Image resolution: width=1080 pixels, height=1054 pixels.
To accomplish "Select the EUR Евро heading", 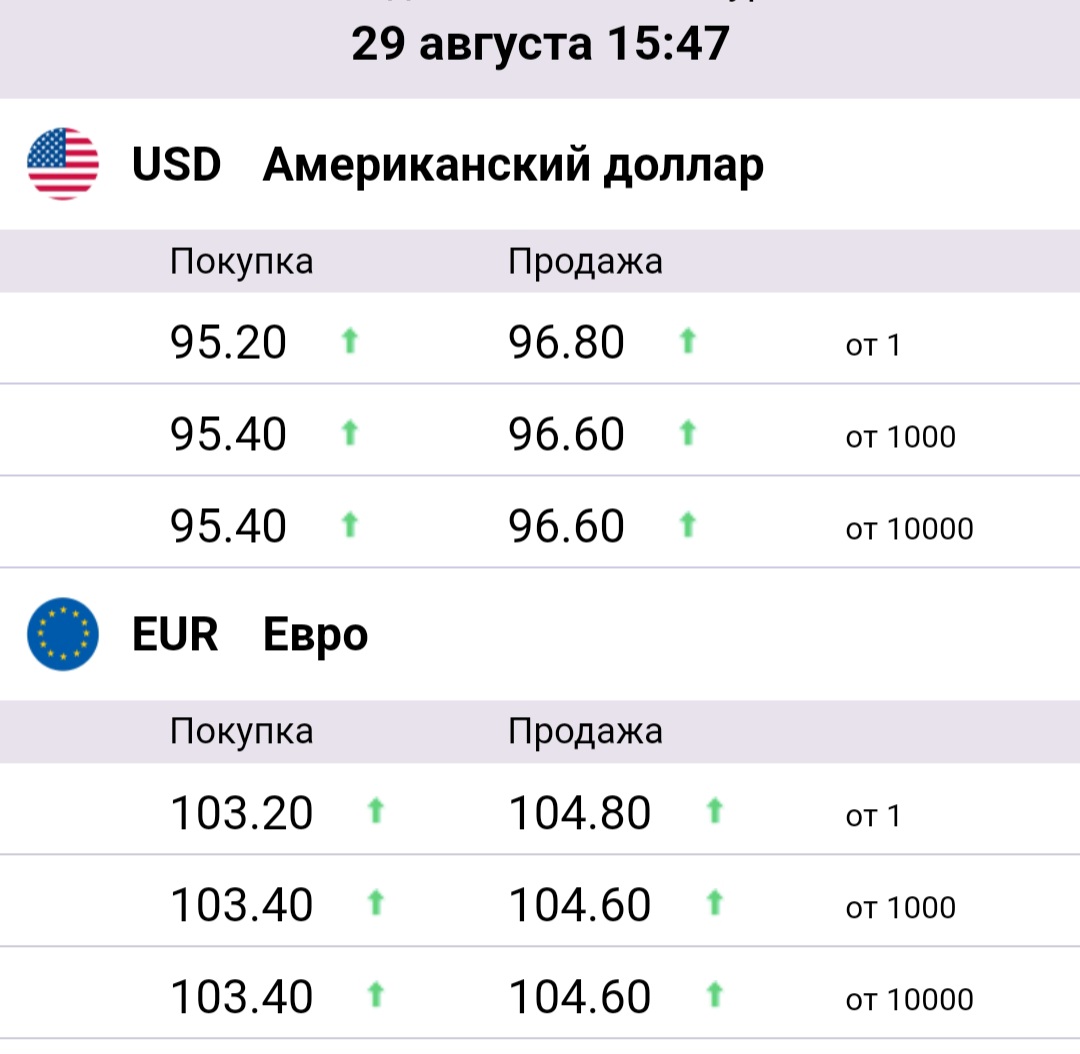I will 250,634.
